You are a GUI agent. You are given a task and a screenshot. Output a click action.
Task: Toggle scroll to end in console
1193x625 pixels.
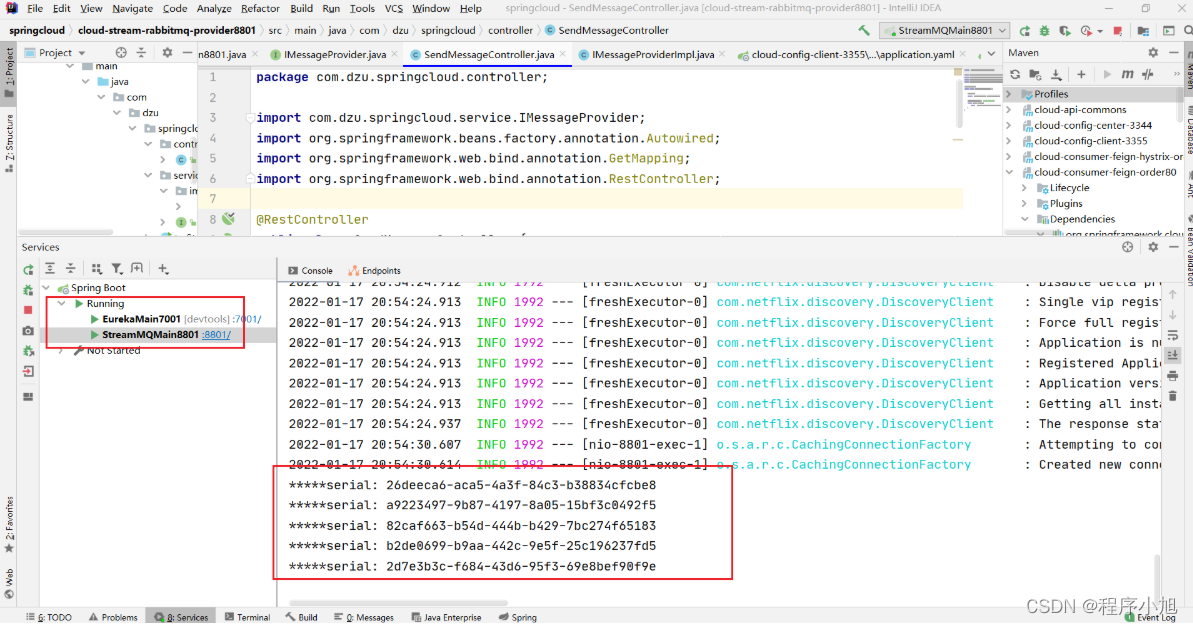point(1172,355)
